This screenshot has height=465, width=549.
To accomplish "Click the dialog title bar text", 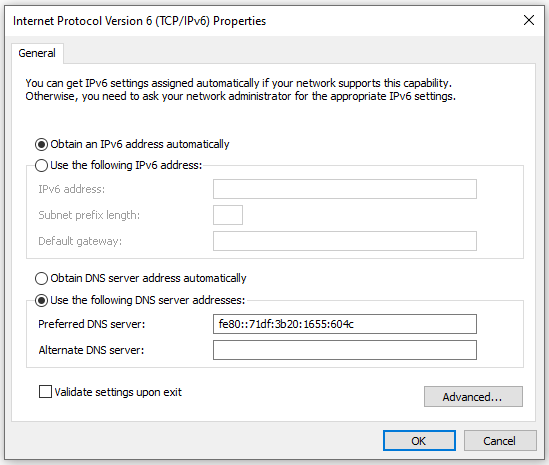I will coord(139,21).
